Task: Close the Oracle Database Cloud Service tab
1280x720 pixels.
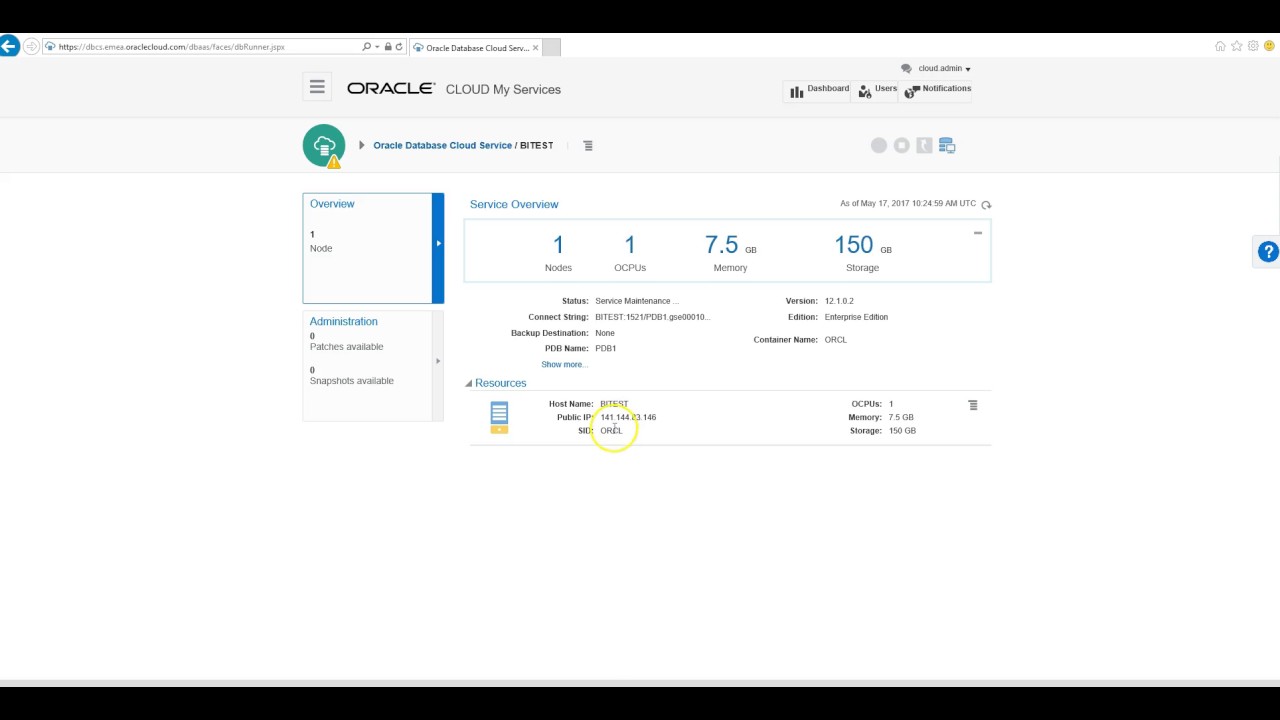Action: click(x=536, y=47)
